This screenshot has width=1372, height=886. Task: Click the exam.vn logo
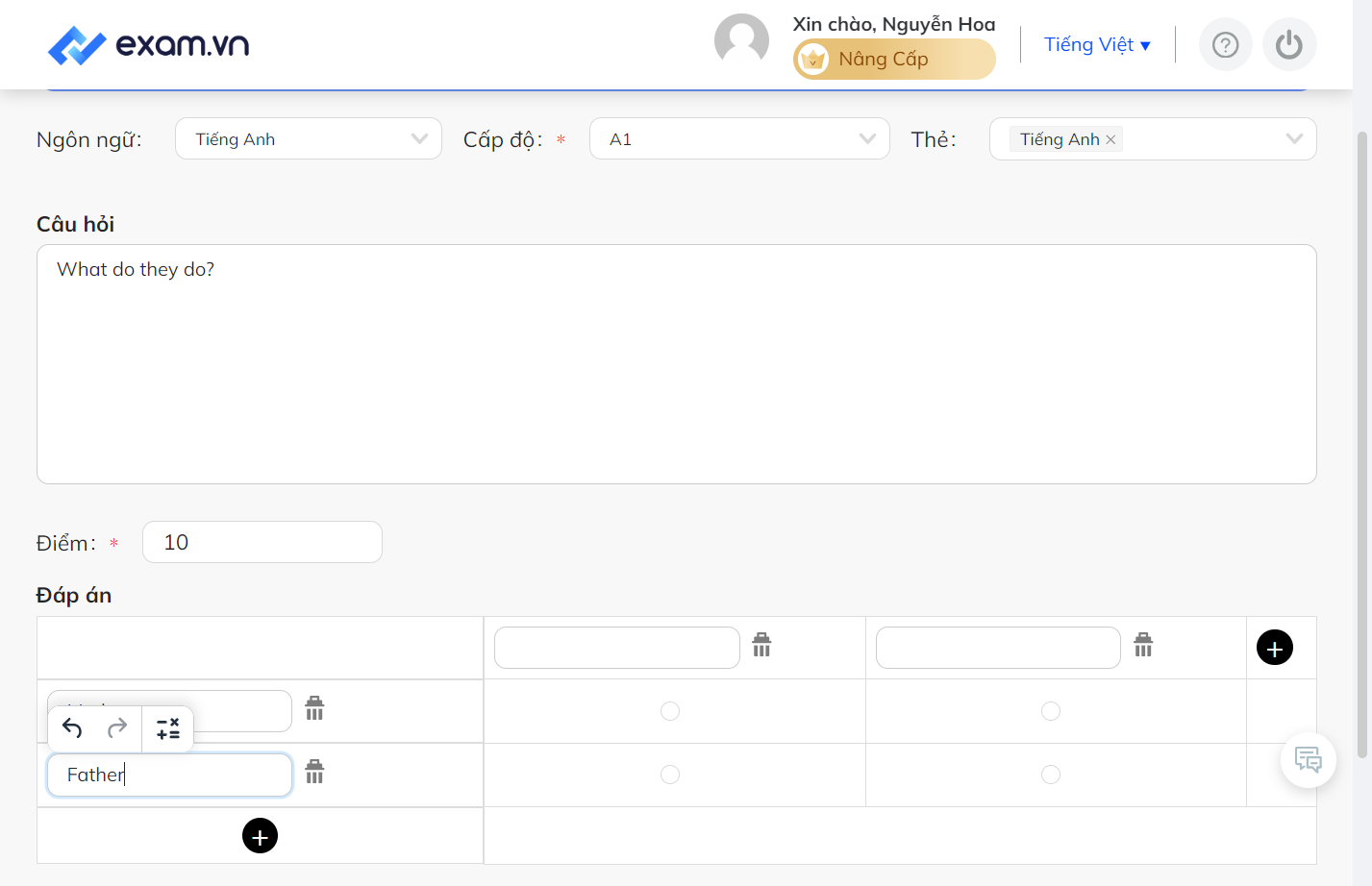(x=149, y=45)
